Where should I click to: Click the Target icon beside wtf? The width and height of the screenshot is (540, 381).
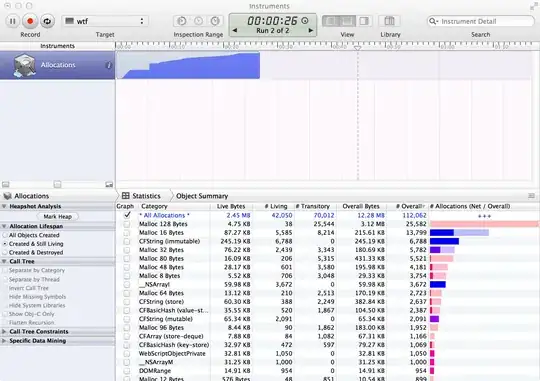pos(70,21)
